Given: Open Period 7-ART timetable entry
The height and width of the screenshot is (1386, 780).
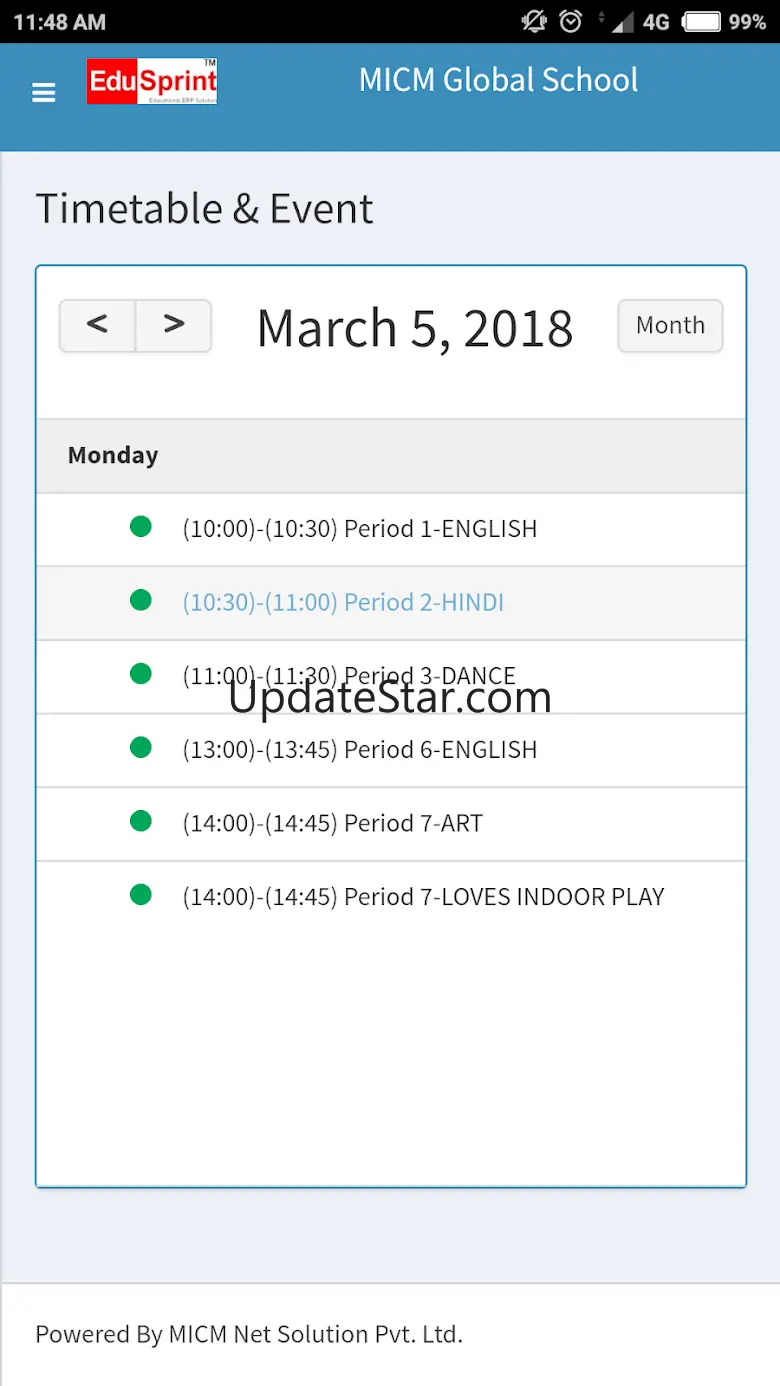Looking at the screenshot, I should click(333, 824).
